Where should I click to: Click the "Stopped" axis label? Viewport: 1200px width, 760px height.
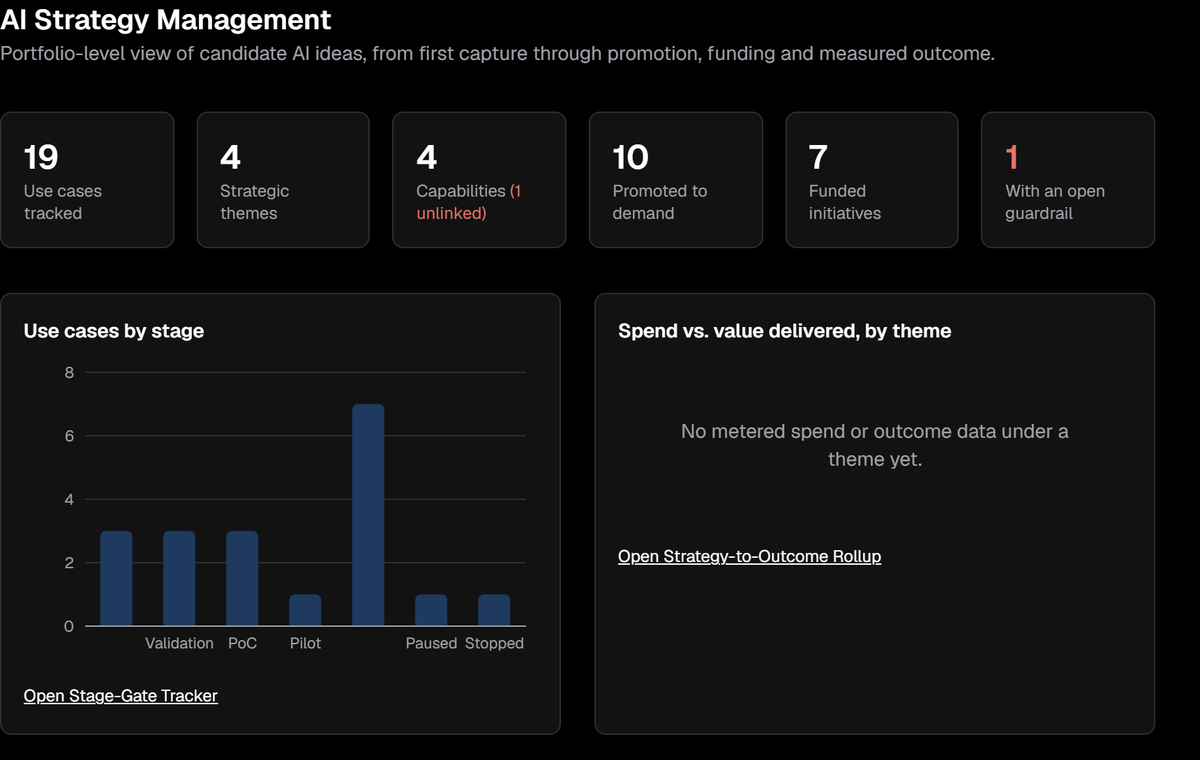click(494, 644)
